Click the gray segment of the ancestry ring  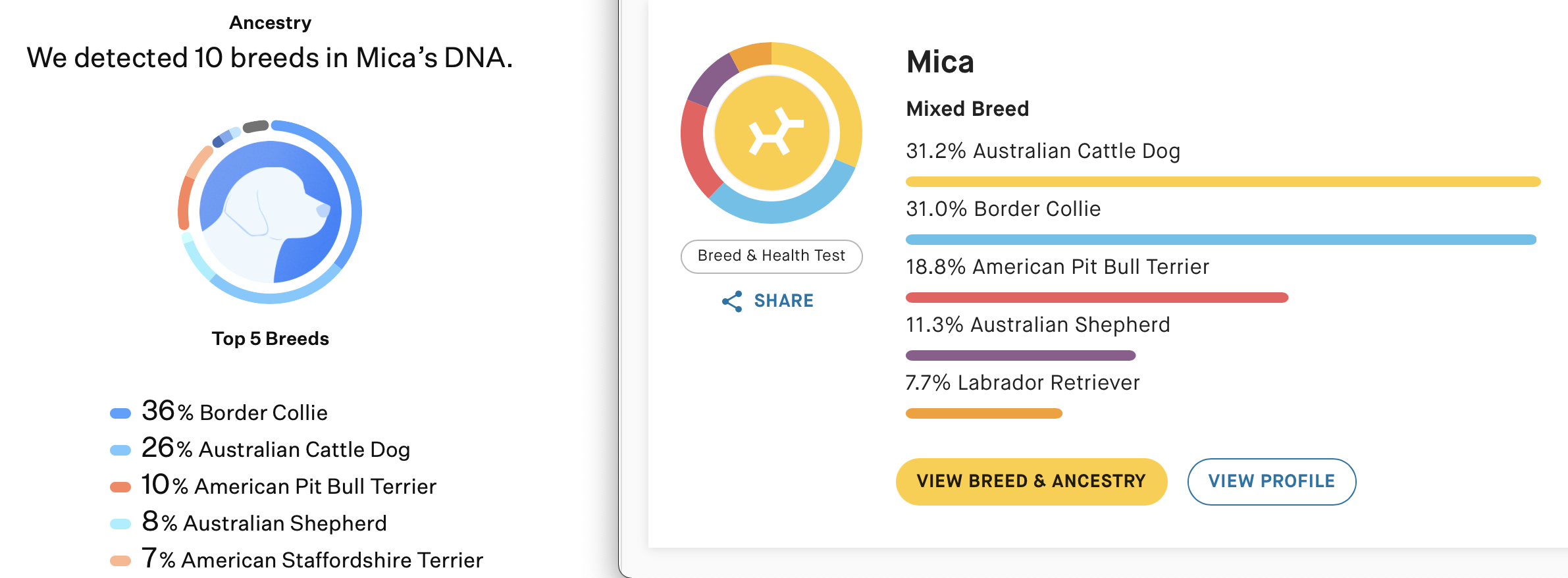(255, 126)
